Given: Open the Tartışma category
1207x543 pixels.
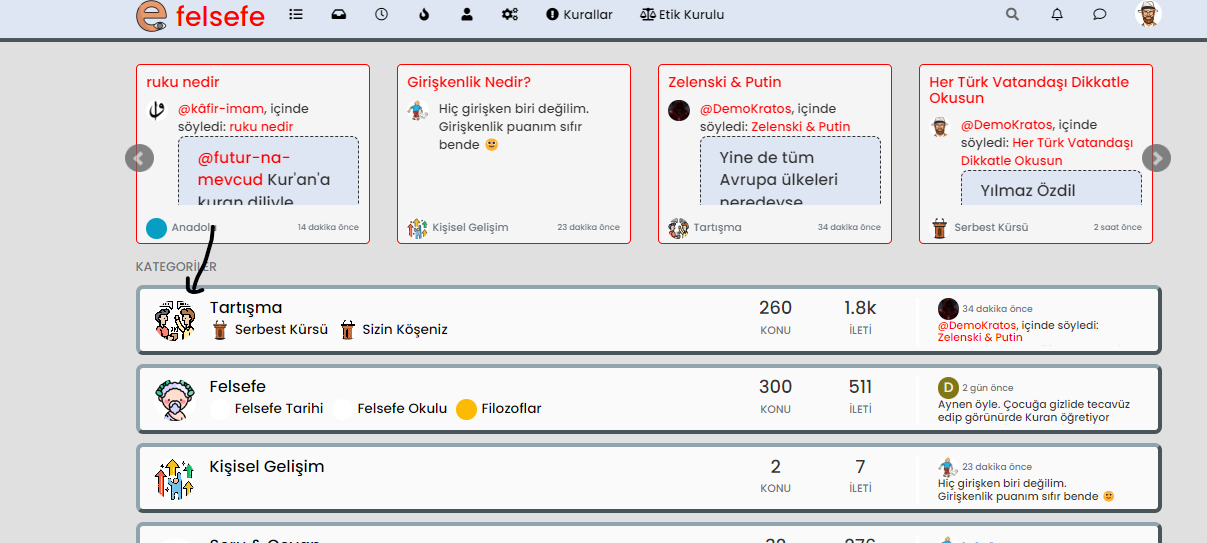Looking at the screenshot, I should tap(246, 308).
